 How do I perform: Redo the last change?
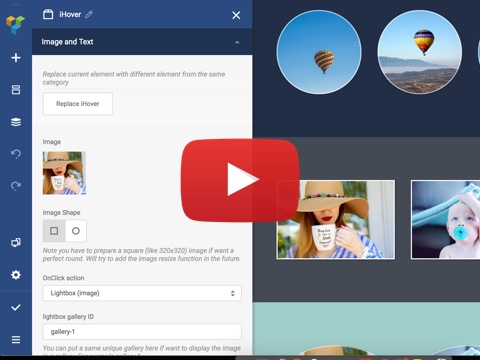tap(16, 186)
